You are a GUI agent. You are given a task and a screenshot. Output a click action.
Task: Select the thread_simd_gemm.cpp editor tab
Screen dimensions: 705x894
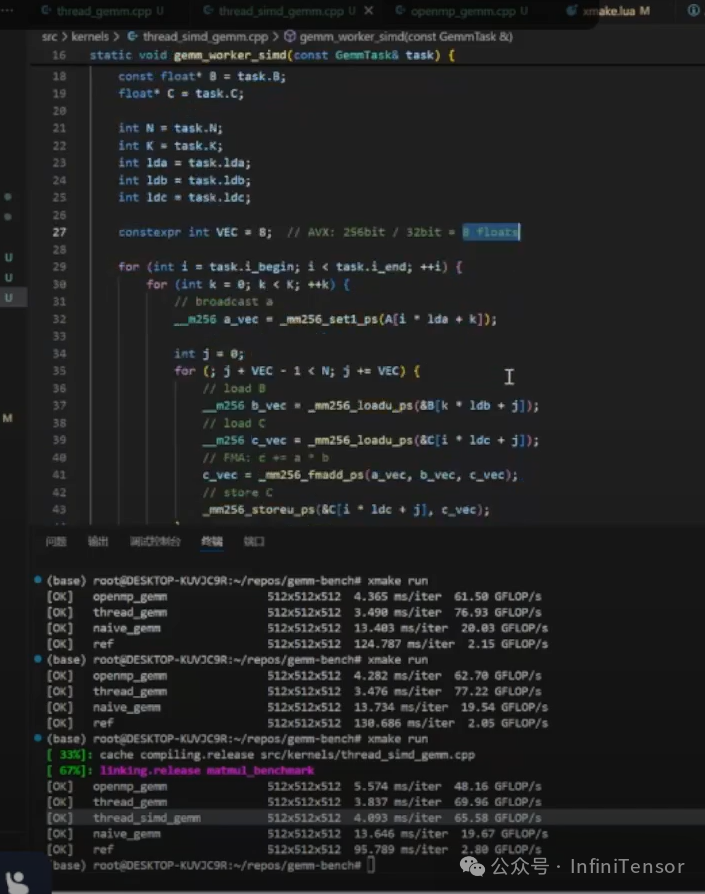pyautogui.click(x=280, y=11)
